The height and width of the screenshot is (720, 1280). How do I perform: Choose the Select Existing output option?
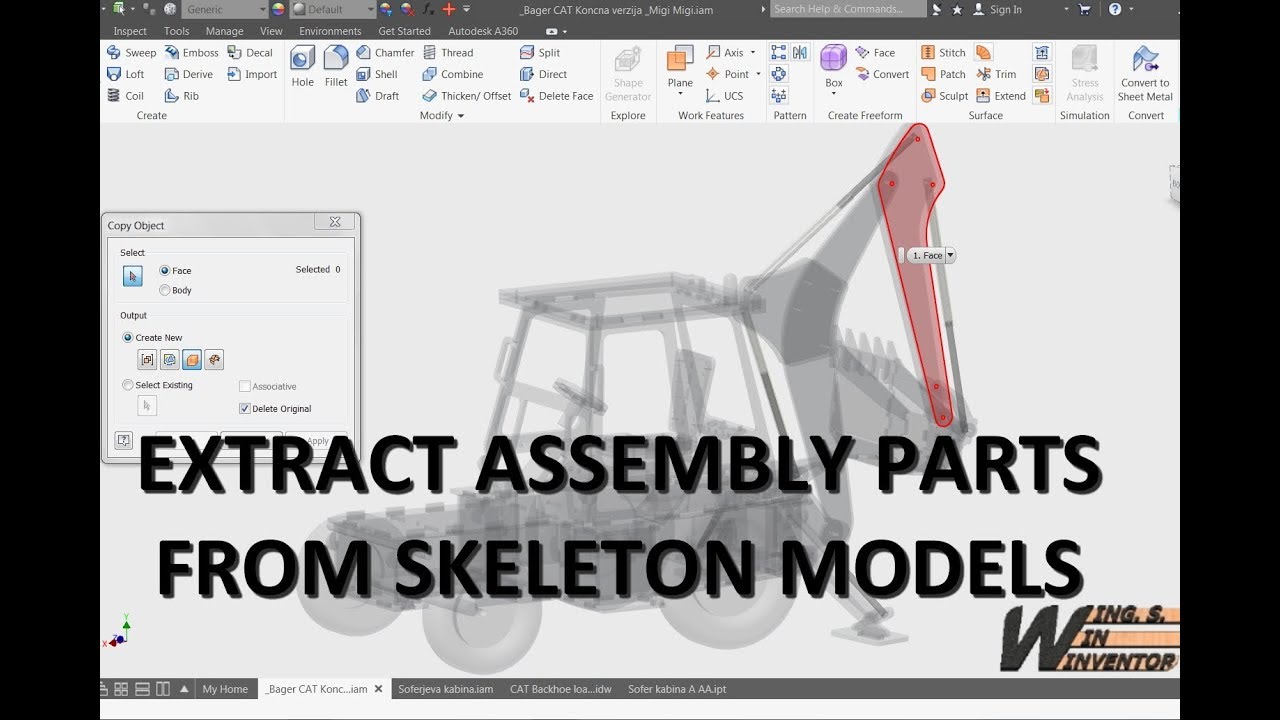click(158, 385)
